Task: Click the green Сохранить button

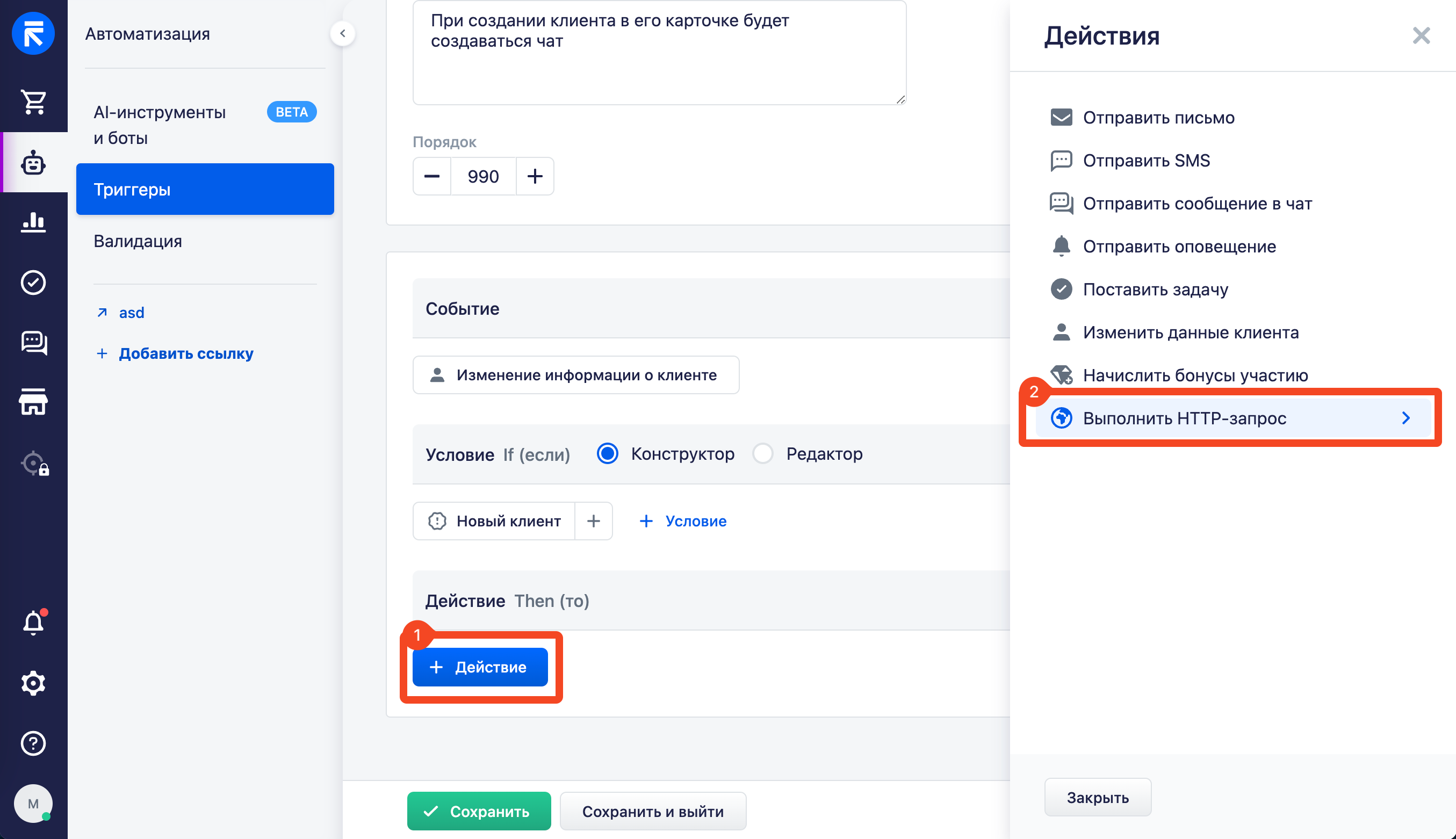Action: (478, 811)
